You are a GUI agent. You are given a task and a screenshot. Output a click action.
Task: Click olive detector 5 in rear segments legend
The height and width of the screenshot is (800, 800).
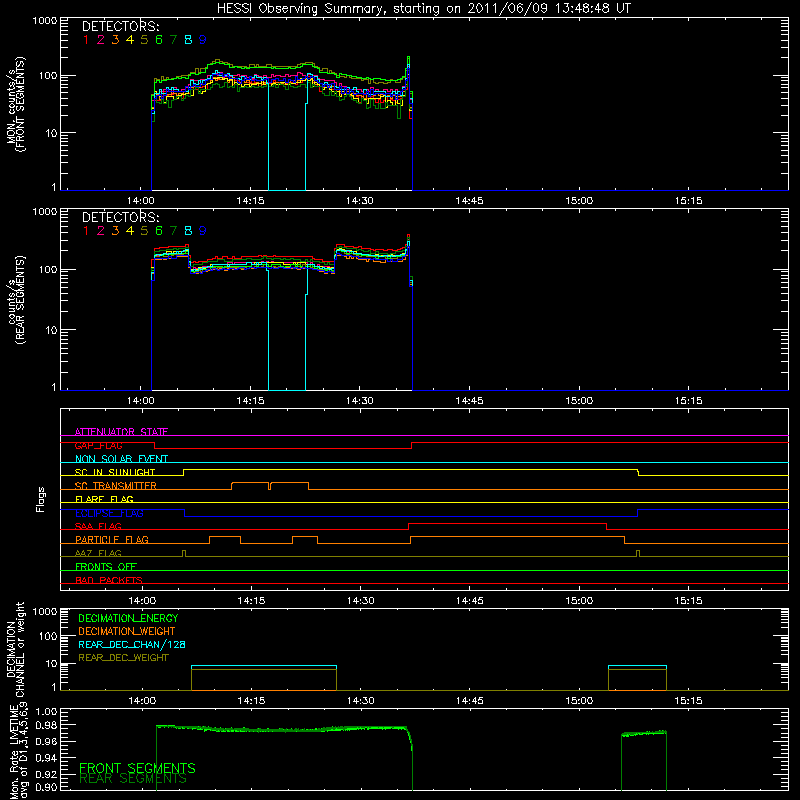[144, 231]
